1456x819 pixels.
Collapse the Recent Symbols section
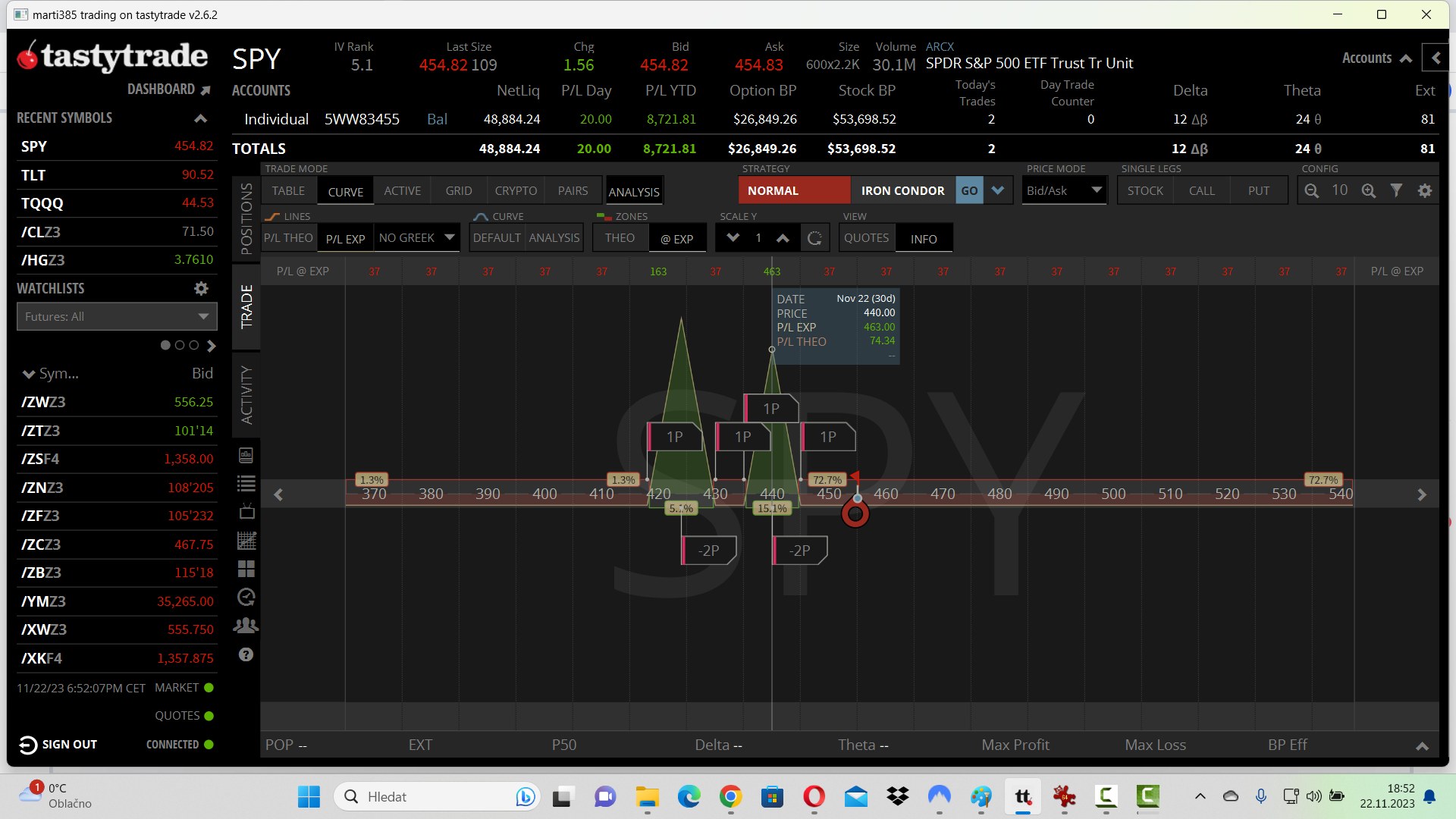pos(200,118)
